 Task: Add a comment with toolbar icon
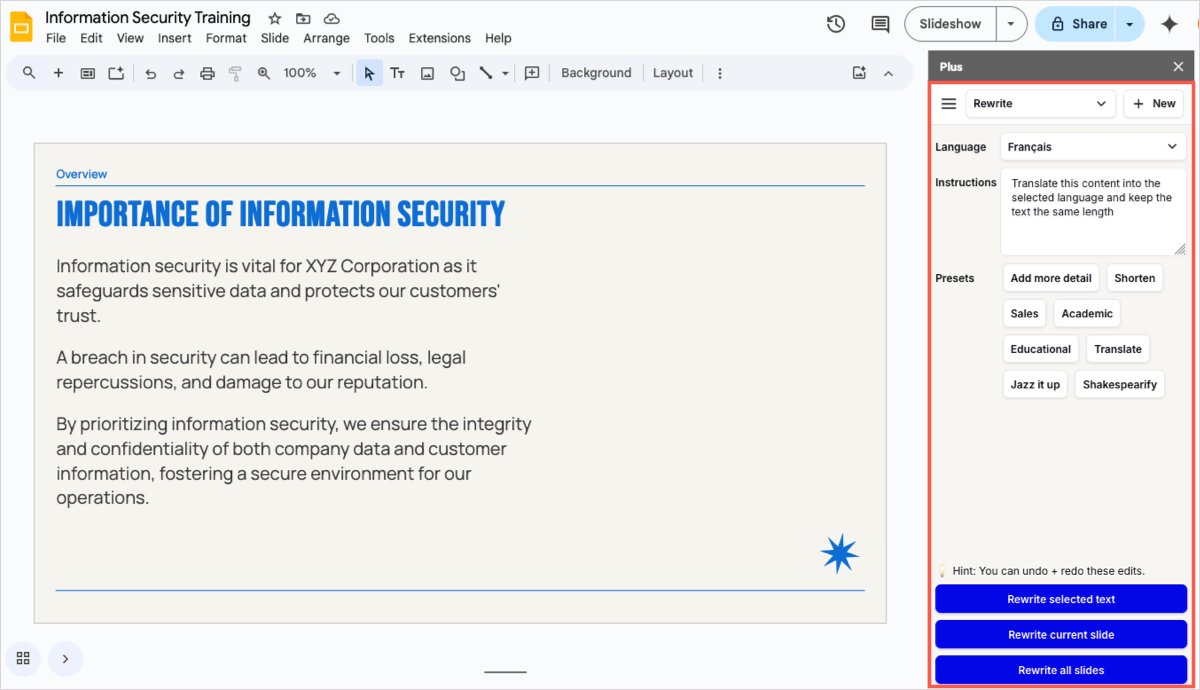[532, 73]
